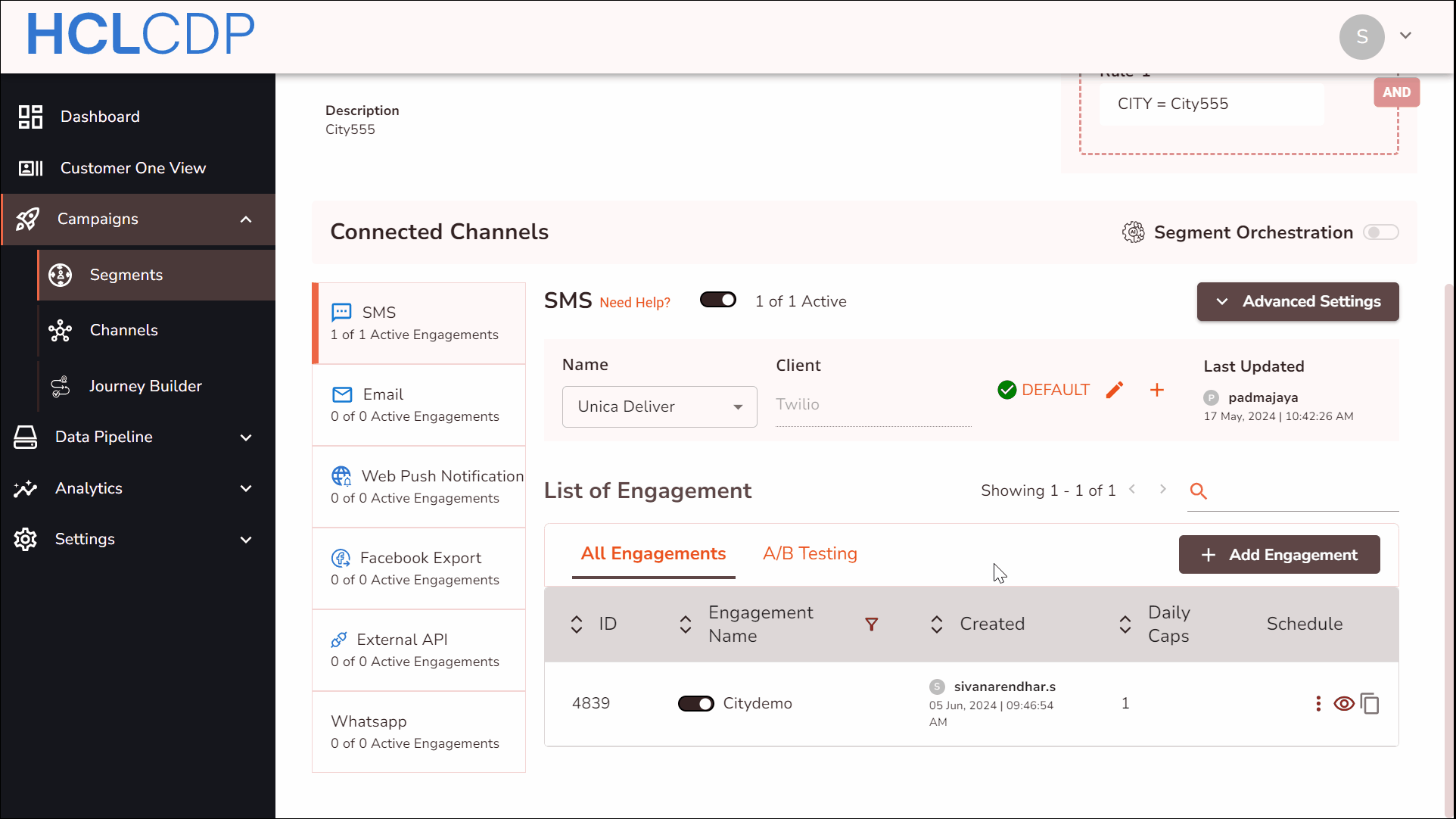Screen dimensions: 1456x819
Task: Disable the Citydemo engagement toggle
Action: [695, 704]
